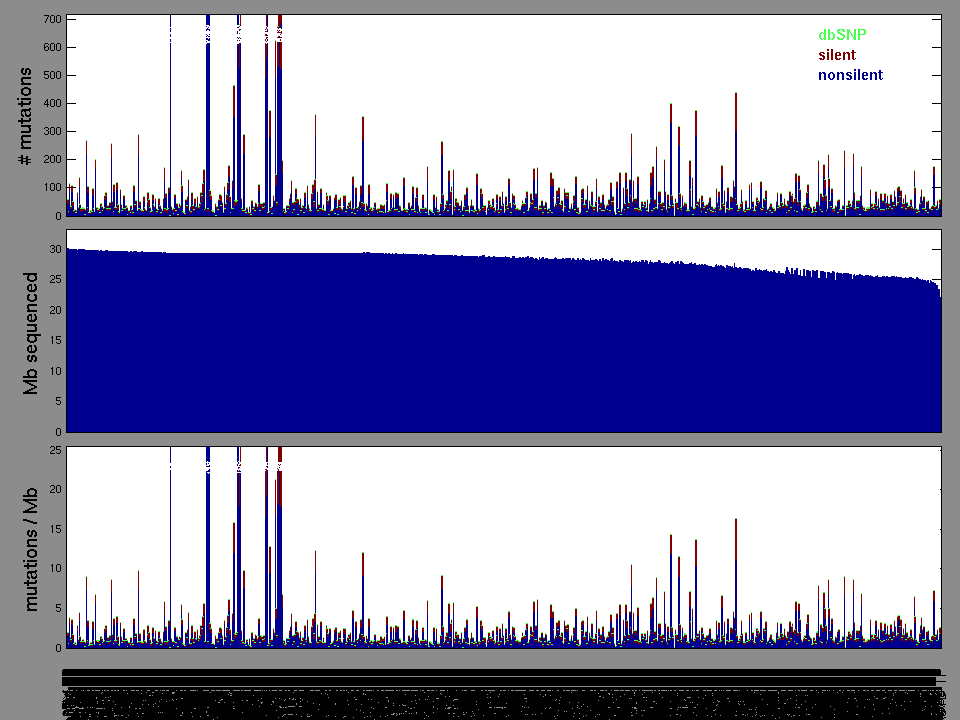Click the 700 tick on the top chart
This screenshot has height=720, width=960.
(50, 19)
